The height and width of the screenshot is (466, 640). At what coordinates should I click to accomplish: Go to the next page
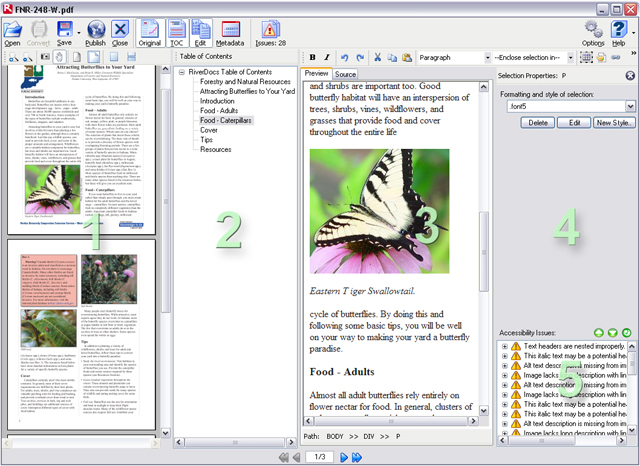pyautogui.click(x=344, y=457)
